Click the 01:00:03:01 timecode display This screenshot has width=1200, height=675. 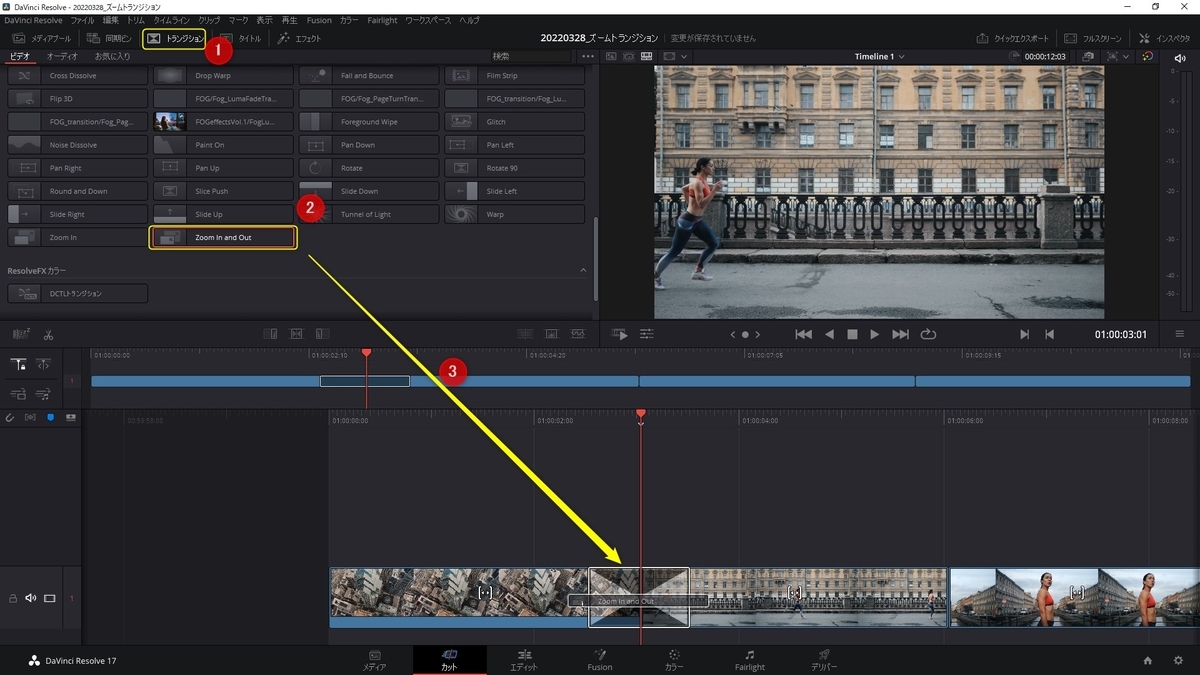pos(1120,334)
